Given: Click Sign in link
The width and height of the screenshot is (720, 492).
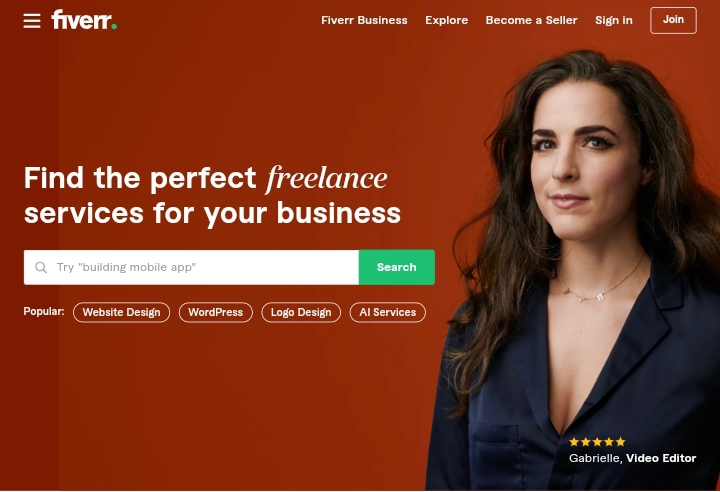Looking at the screenshot, I should pyautogui.click(x=613, y=20).
